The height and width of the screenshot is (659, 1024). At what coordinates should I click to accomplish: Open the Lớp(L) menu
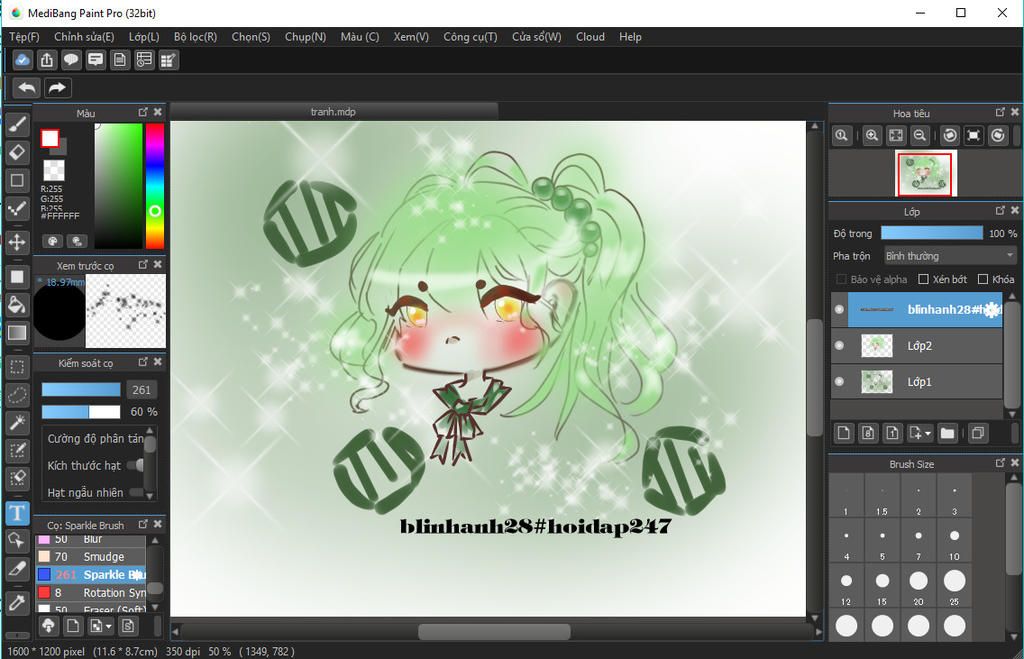[144, 37]
